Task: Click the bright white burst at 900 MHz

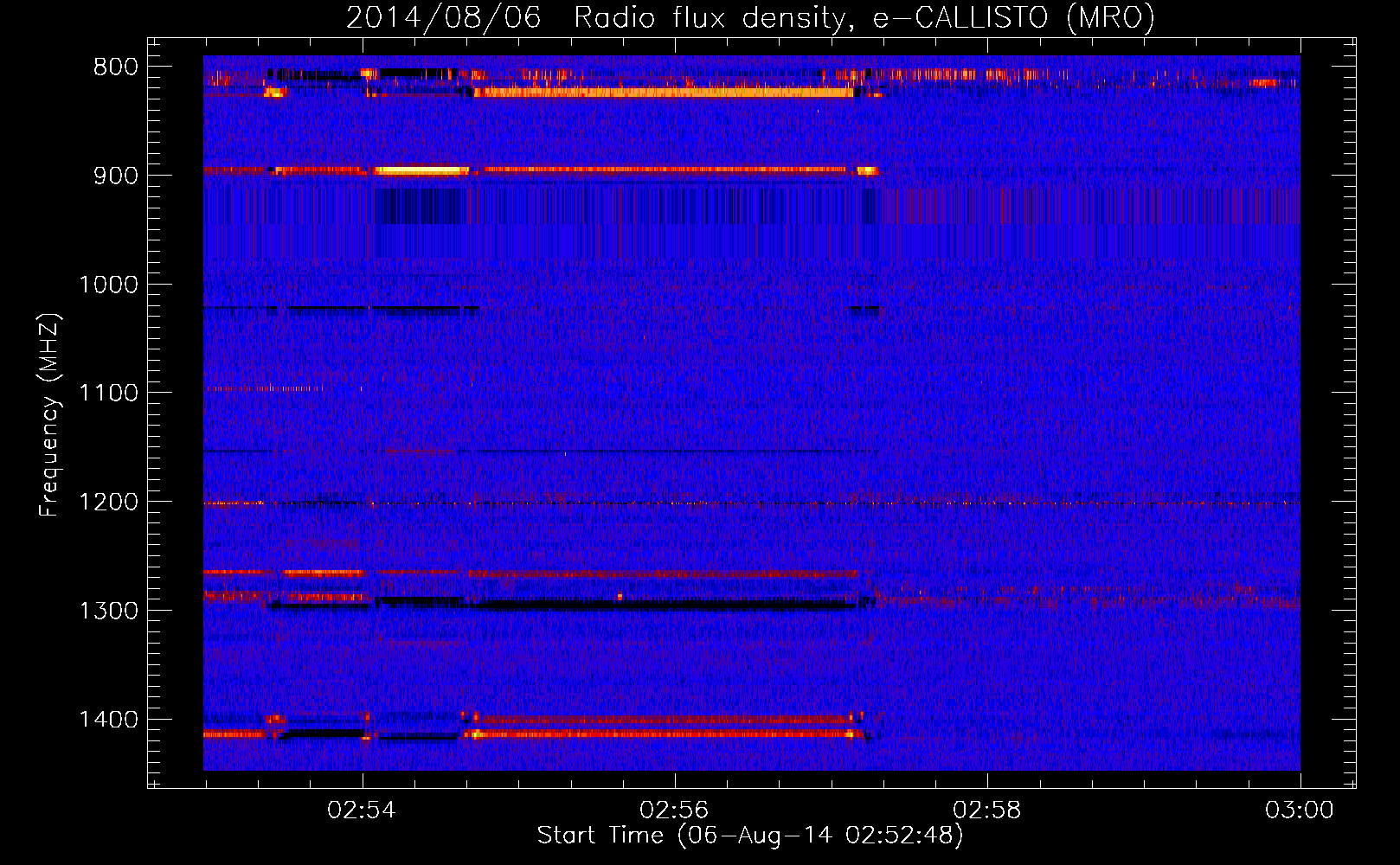Action: (x=421, y=170)
